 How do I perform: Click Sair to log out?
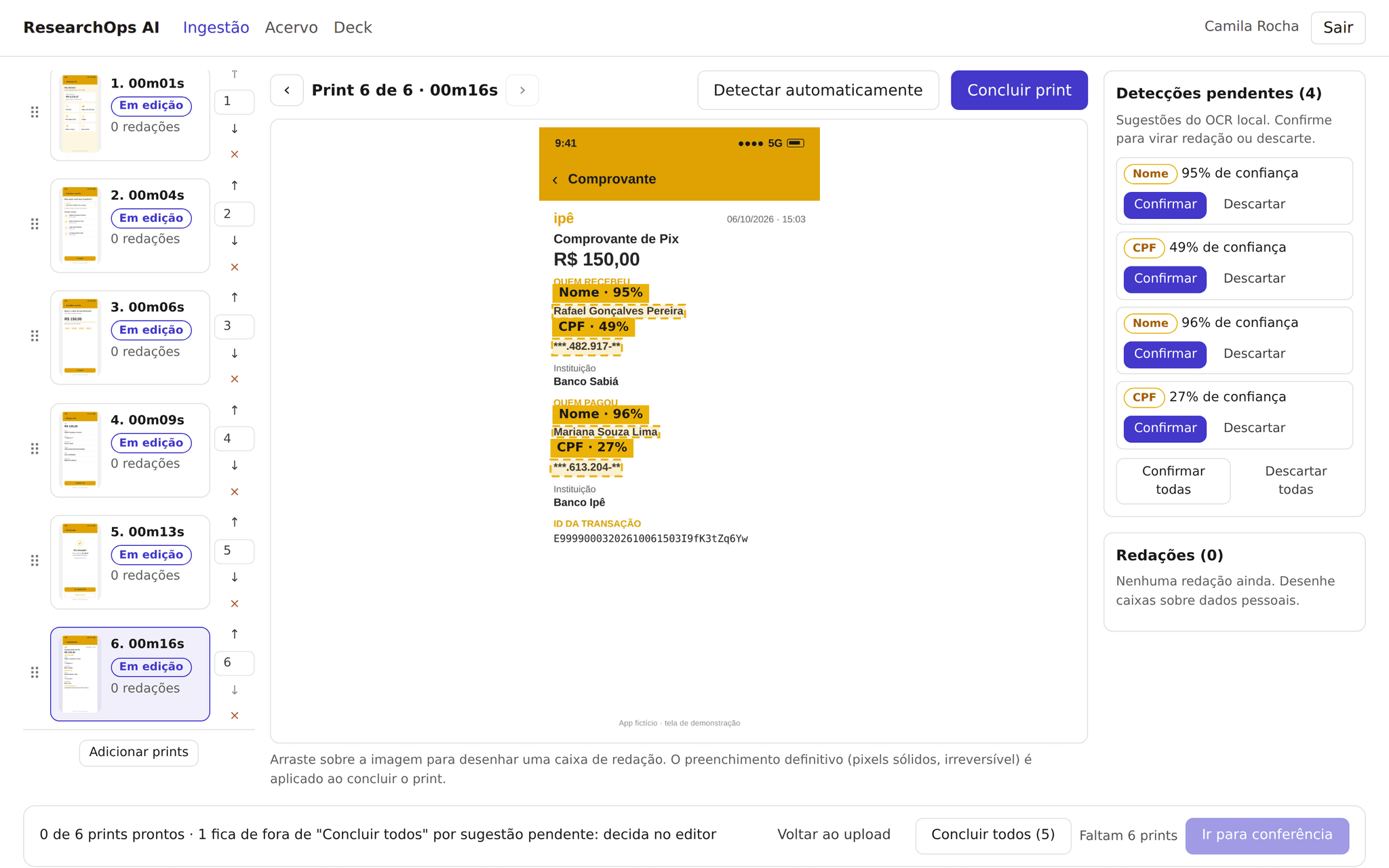pos(1337,28)
